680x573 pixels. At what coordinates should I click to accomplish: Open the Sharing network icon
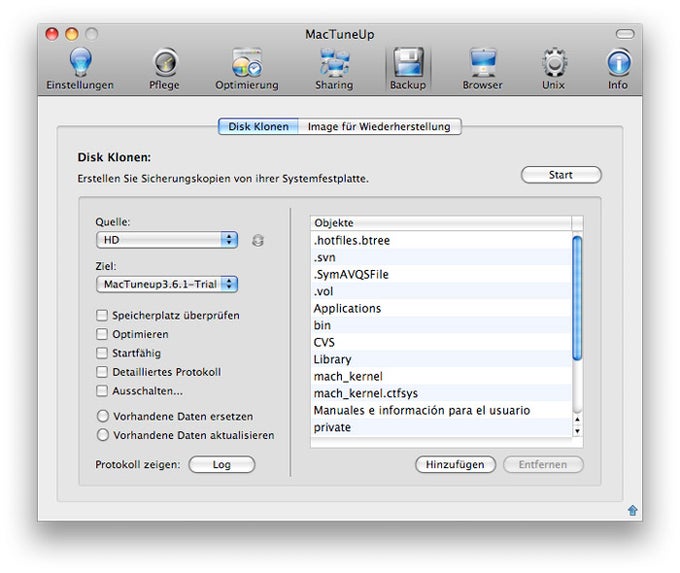point(334,63)
